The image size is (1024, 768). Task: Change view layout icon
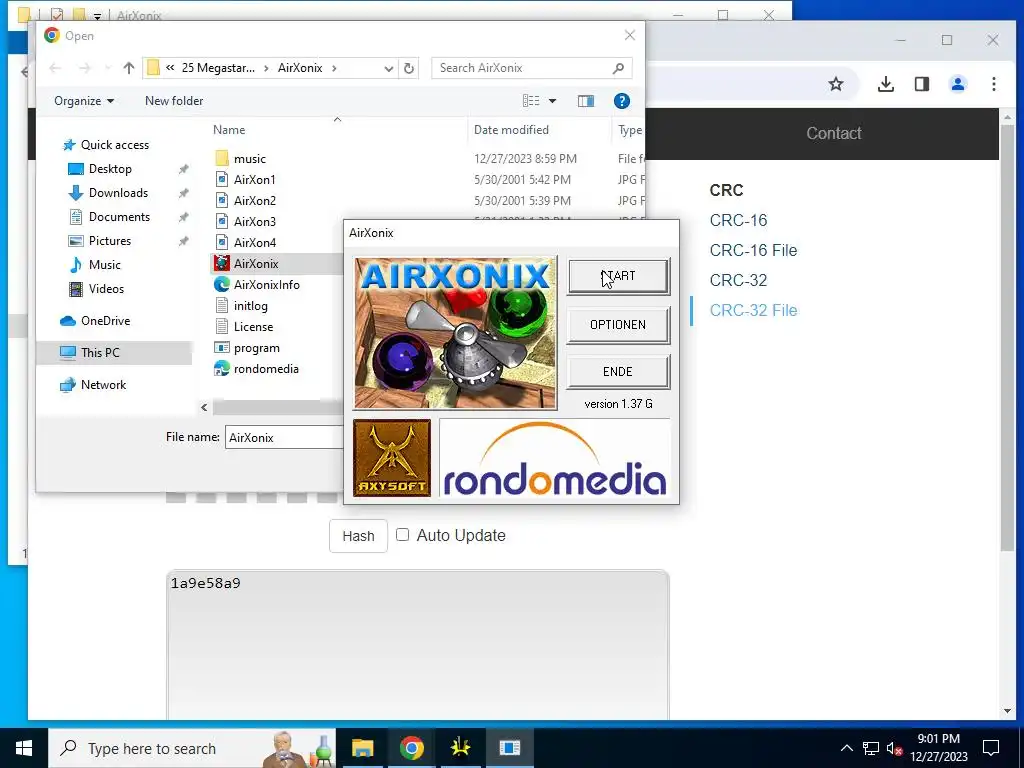coord(531,101)
